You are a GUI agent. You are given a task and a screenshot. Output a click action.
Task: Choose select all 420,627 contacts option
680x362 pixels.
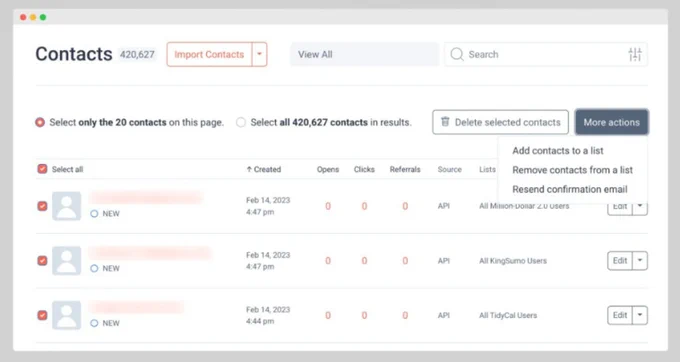coord(241,122)
